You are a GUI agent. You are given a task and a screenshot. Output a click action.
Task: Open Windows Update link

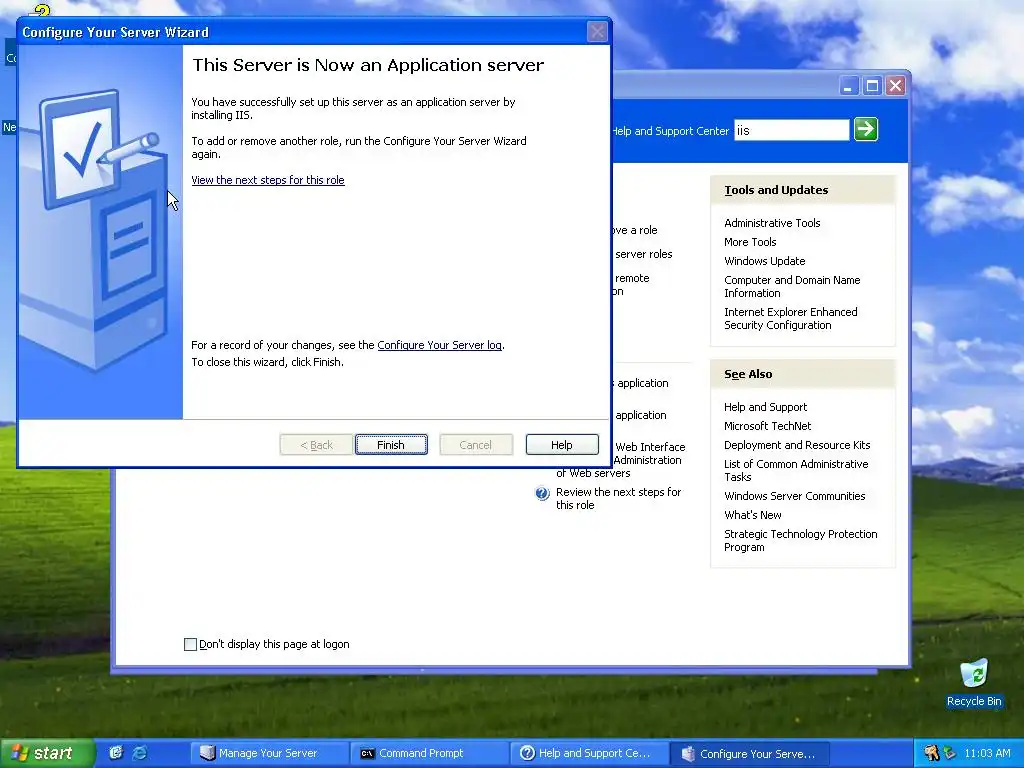765,261
